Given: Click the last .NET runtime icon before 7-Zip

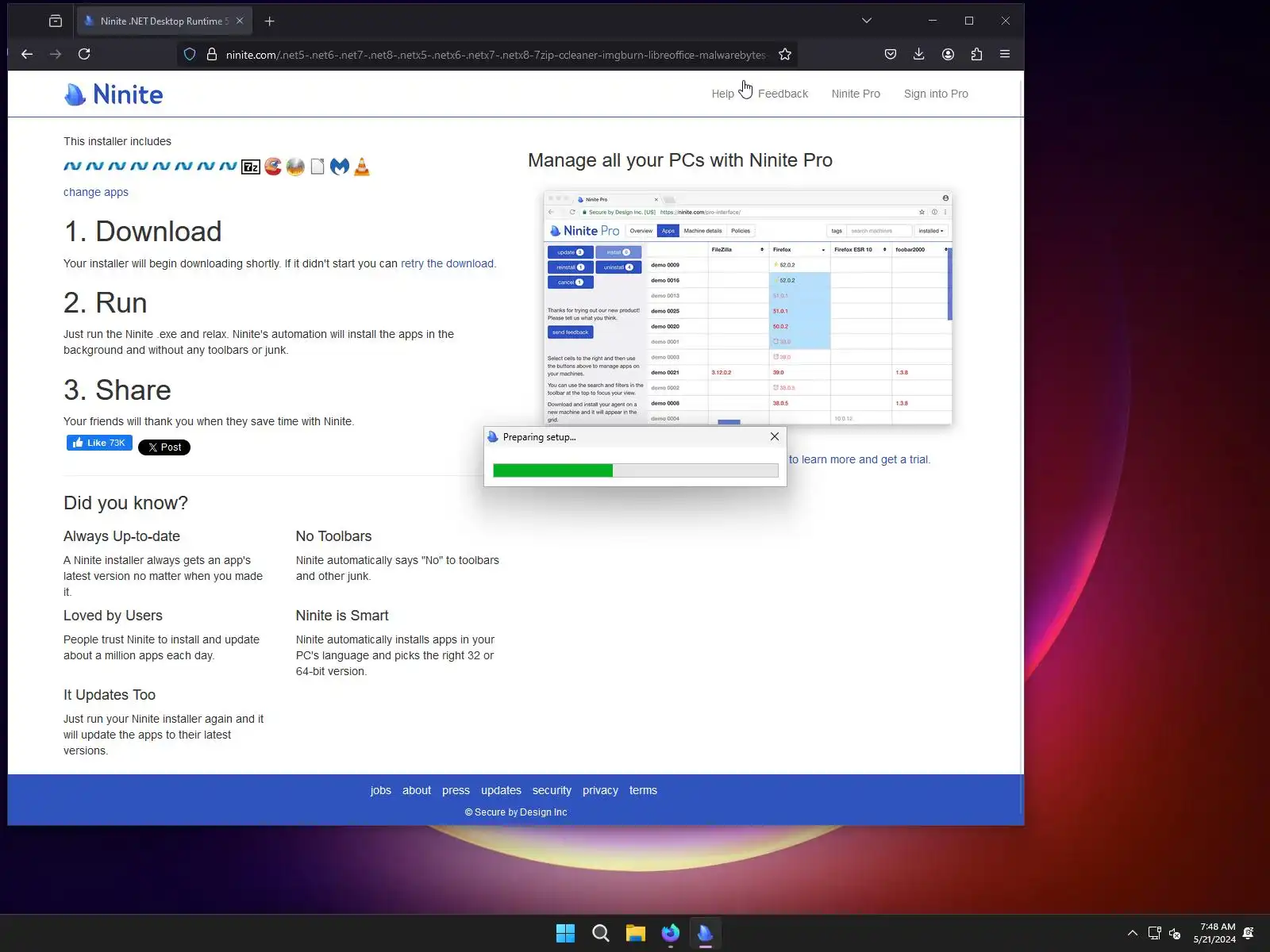Looking at the screenshot, I should [228, 167].
